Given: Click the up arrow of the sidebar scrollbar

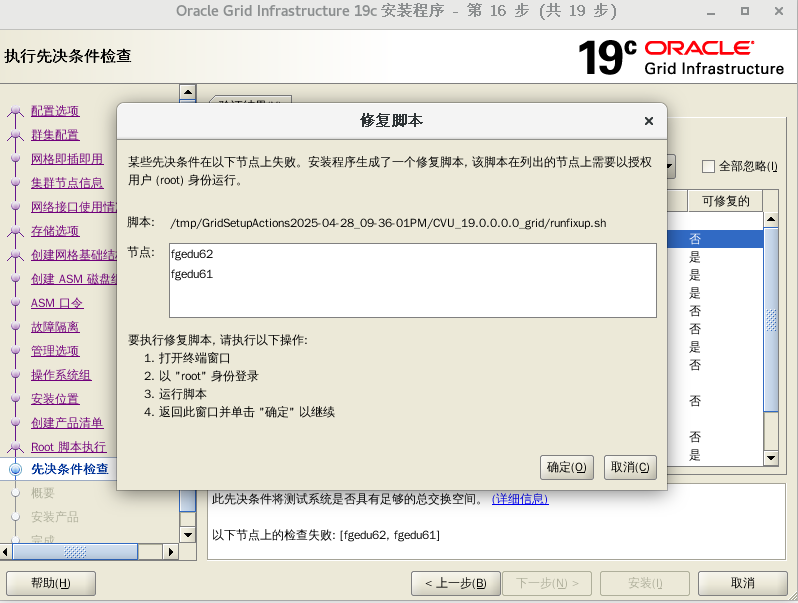Looking at the screenshot, I should click(188, 92).
